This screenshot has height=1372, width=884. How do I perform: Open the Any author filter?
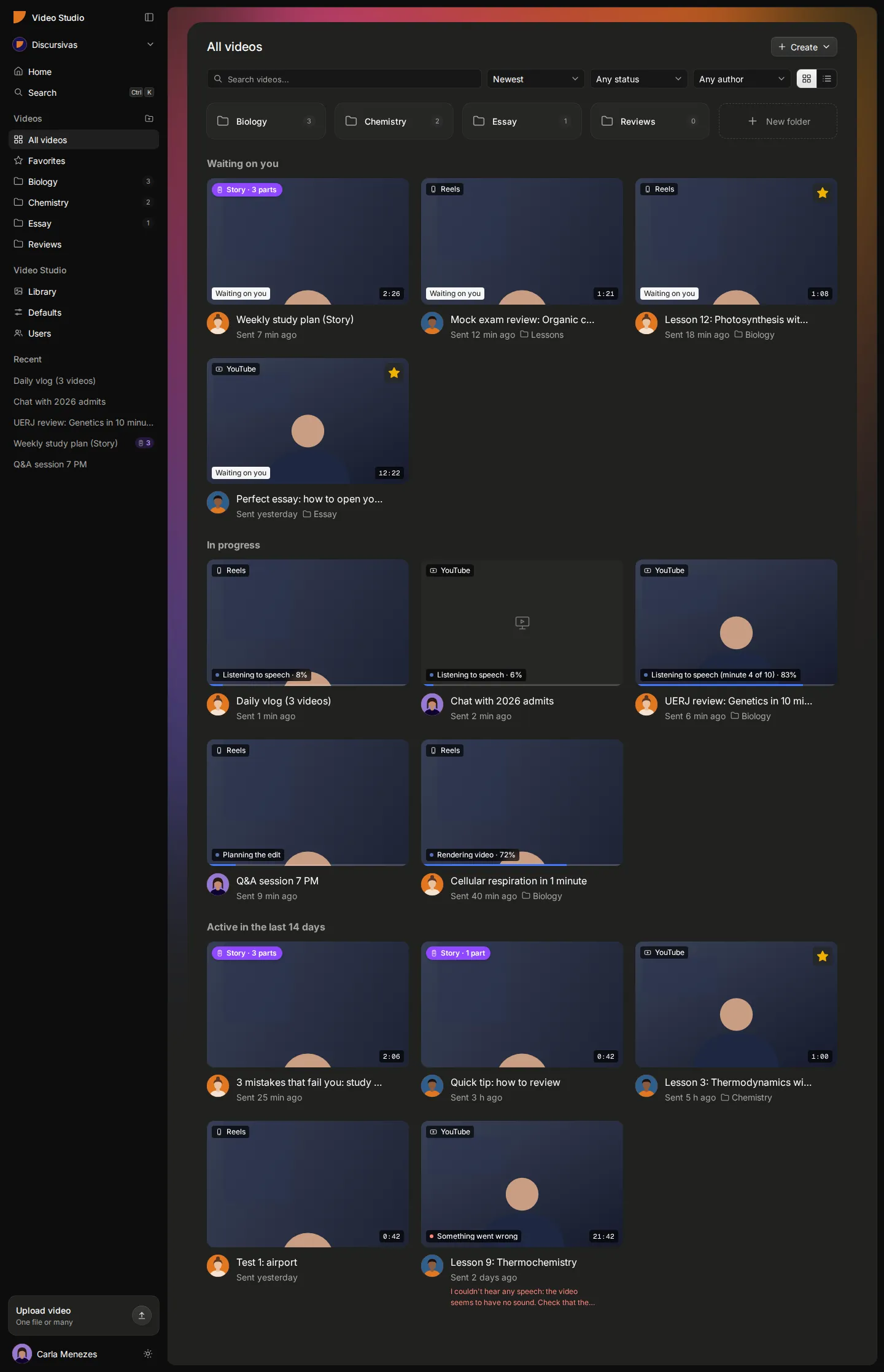click(742, 79)
